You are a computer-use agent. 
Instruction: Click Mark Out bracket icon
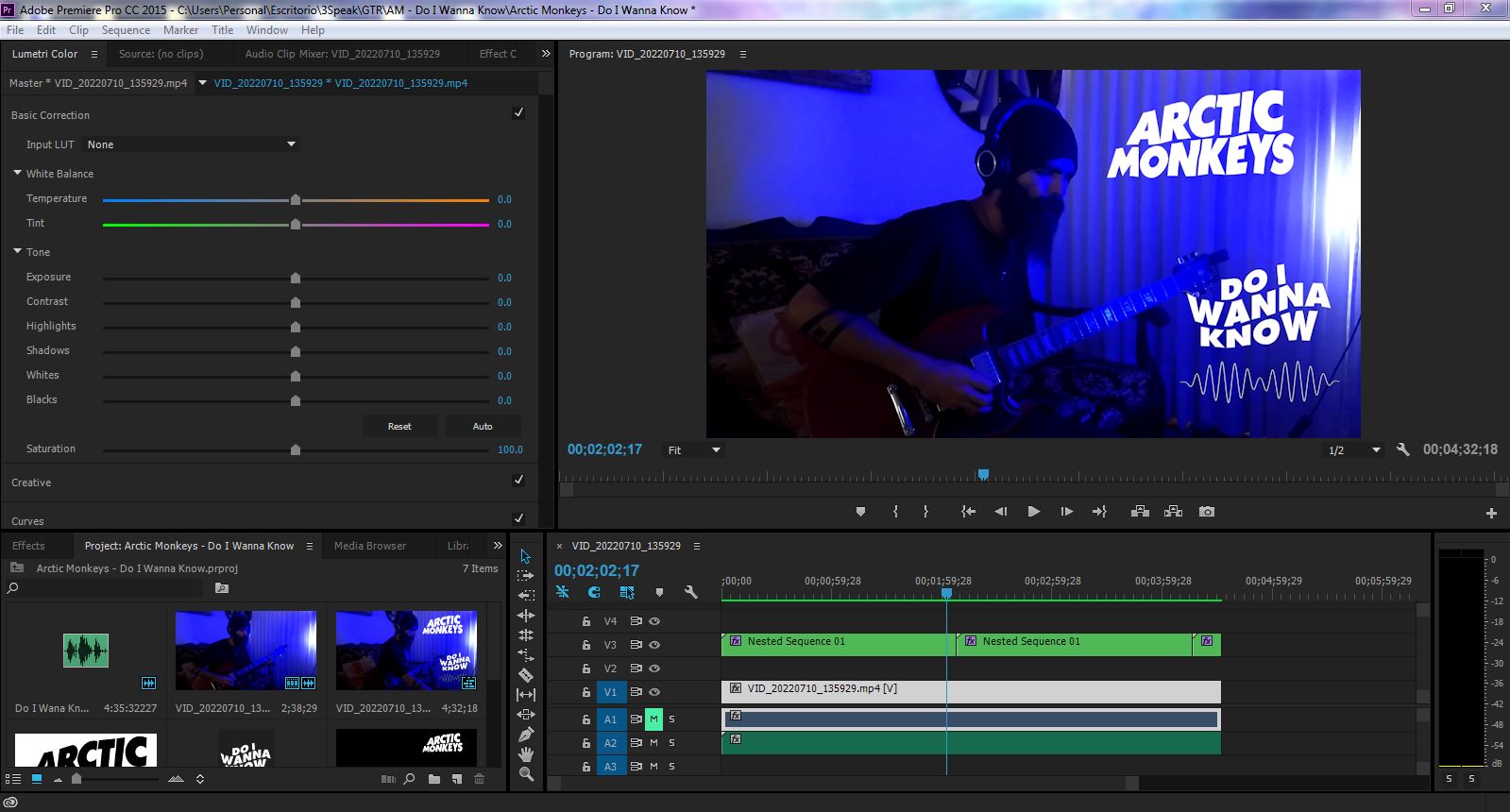[925, 512]
